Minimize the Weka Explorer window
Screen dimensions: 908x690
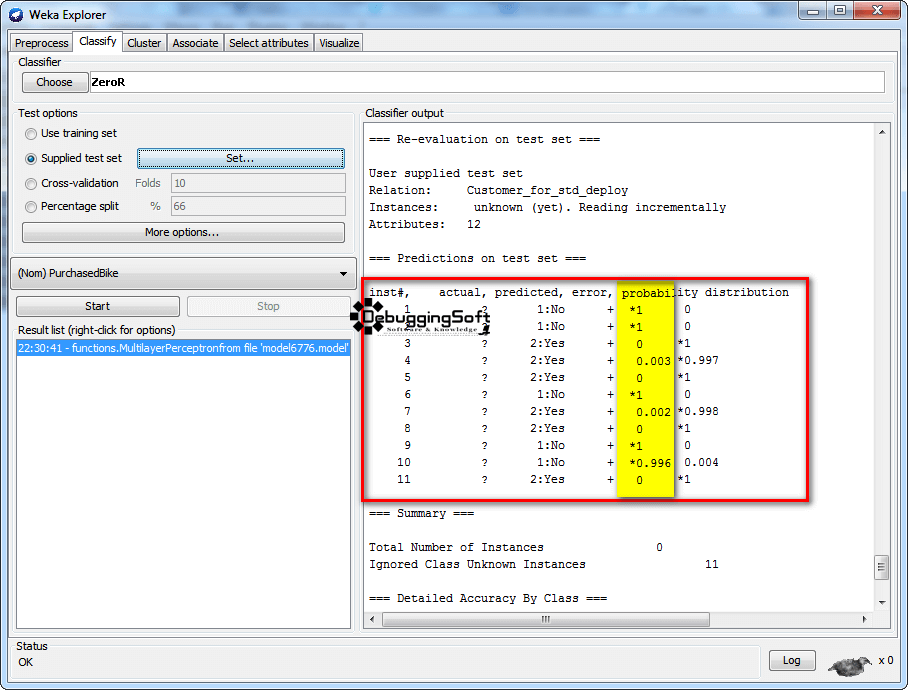pos(812,10)
